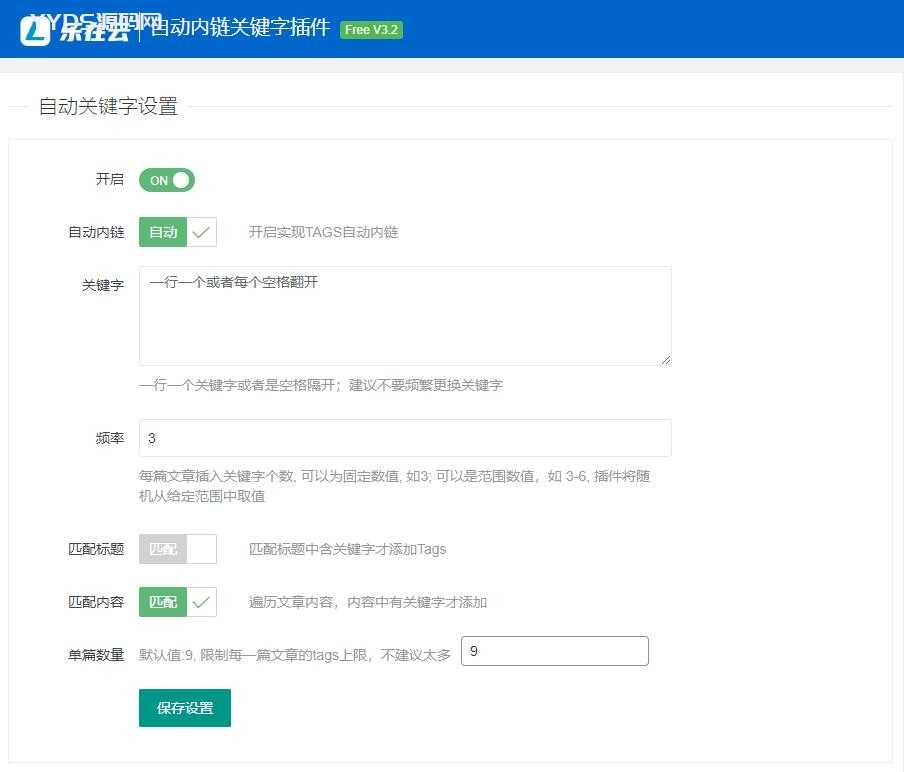Image resolution: width=904 pixels, height=772 pixels.
Task: Click the checkmark icon beside 自动内链
Action: point(202,232)
